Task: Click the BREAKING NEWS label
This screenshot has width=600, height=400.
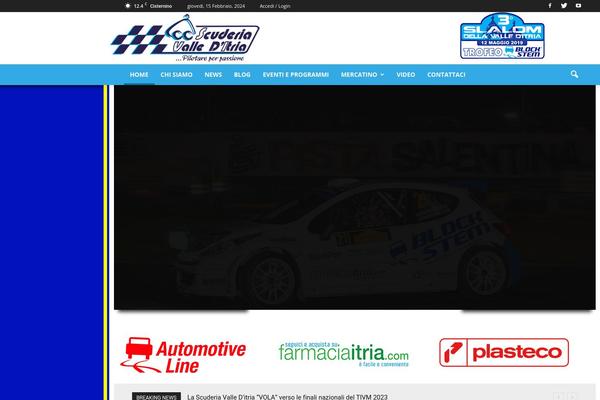Action: coord(156,397)
